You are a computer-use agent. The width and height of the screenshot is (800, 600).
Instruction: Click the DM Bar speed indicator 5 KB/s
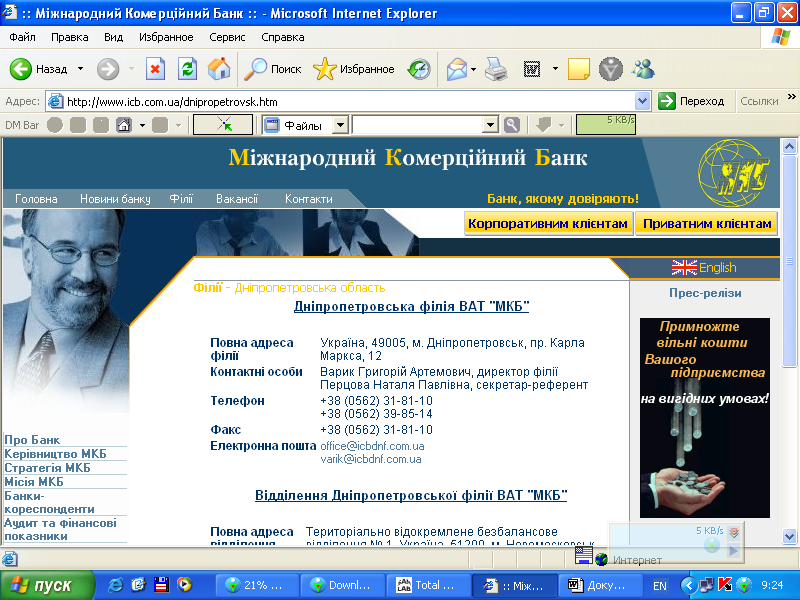click(x=606, y=124)
